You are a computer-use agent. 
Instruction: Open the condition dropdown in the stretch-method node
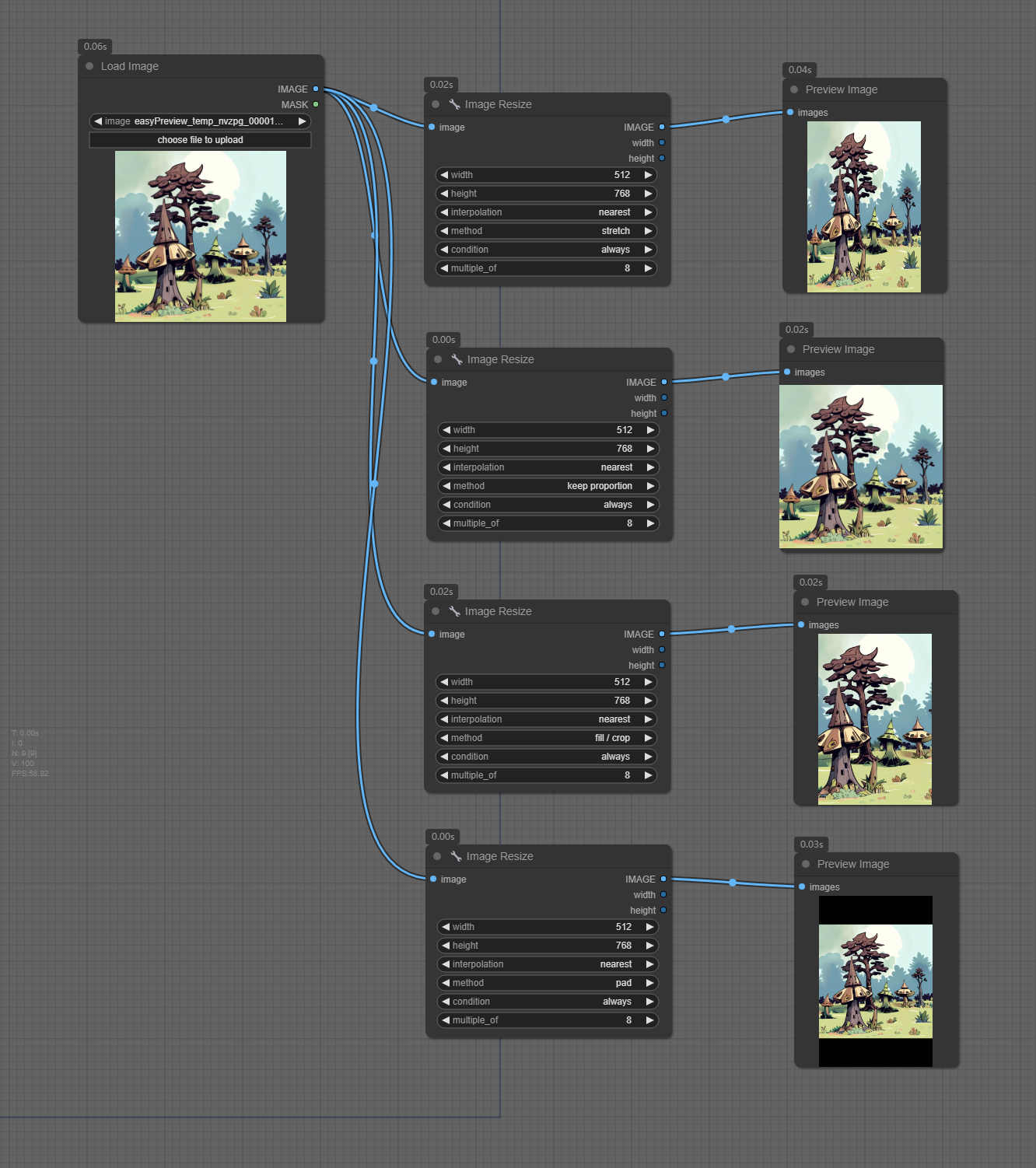tap(546, 250)
